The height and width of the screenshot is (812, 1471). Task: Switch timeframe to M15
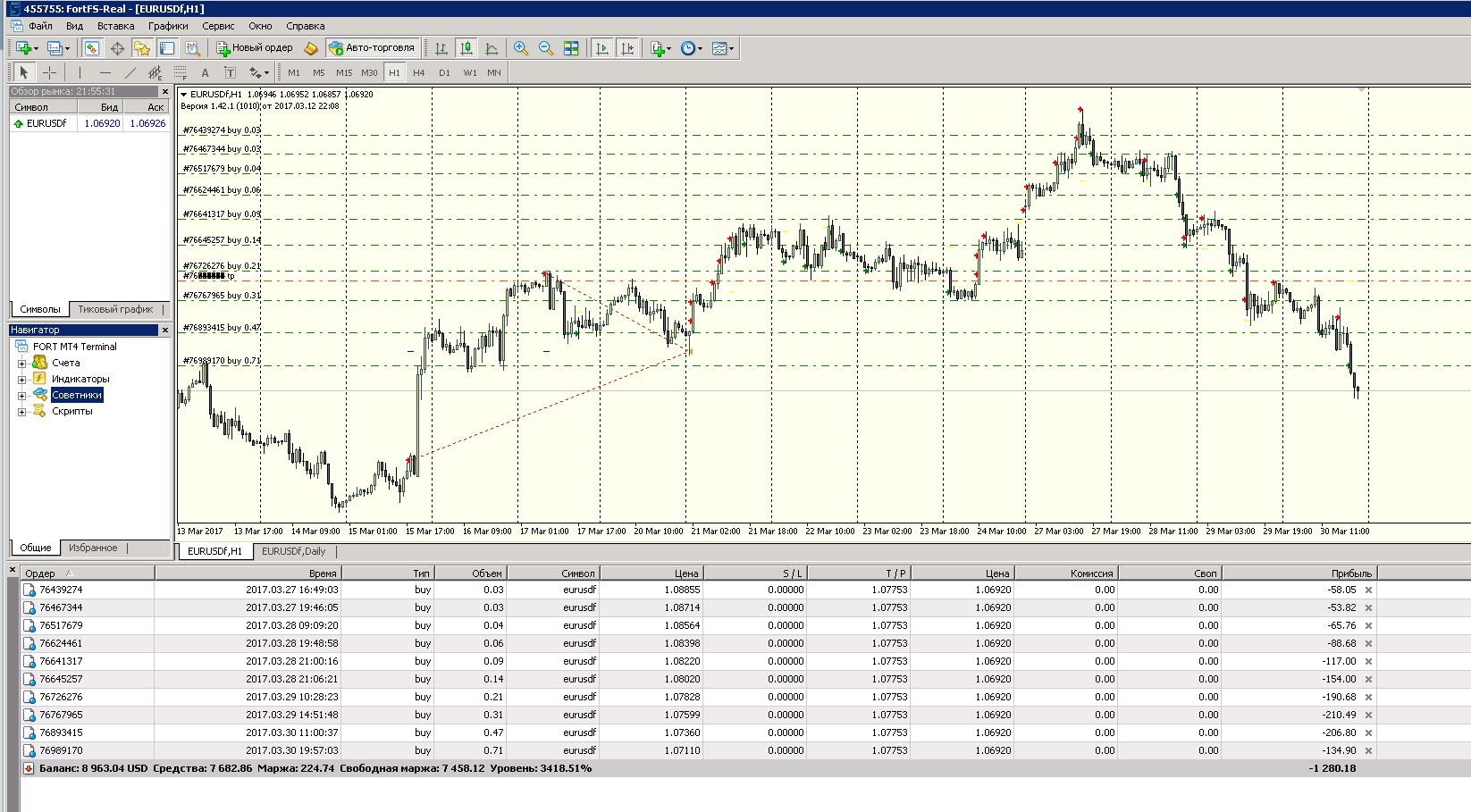tap(344, 72)
